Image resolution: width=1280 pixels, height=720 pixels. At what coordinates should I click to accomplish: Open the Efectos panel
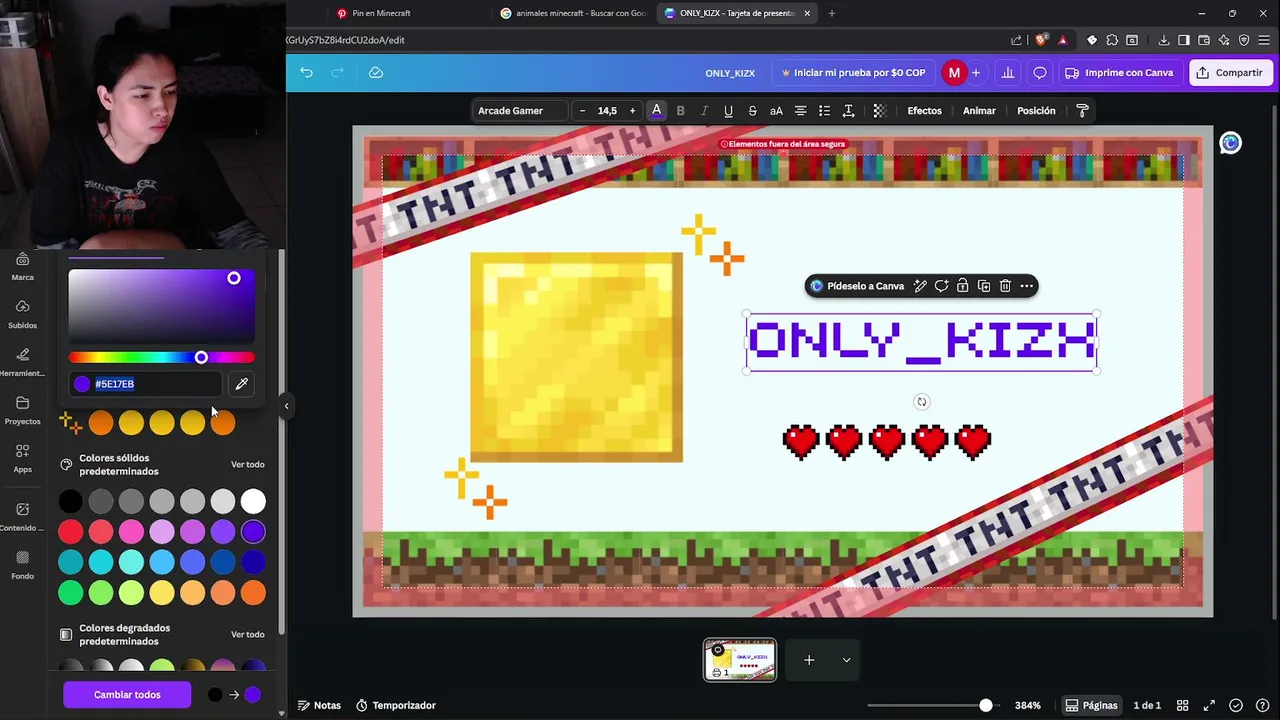click(x=924, y=111)
